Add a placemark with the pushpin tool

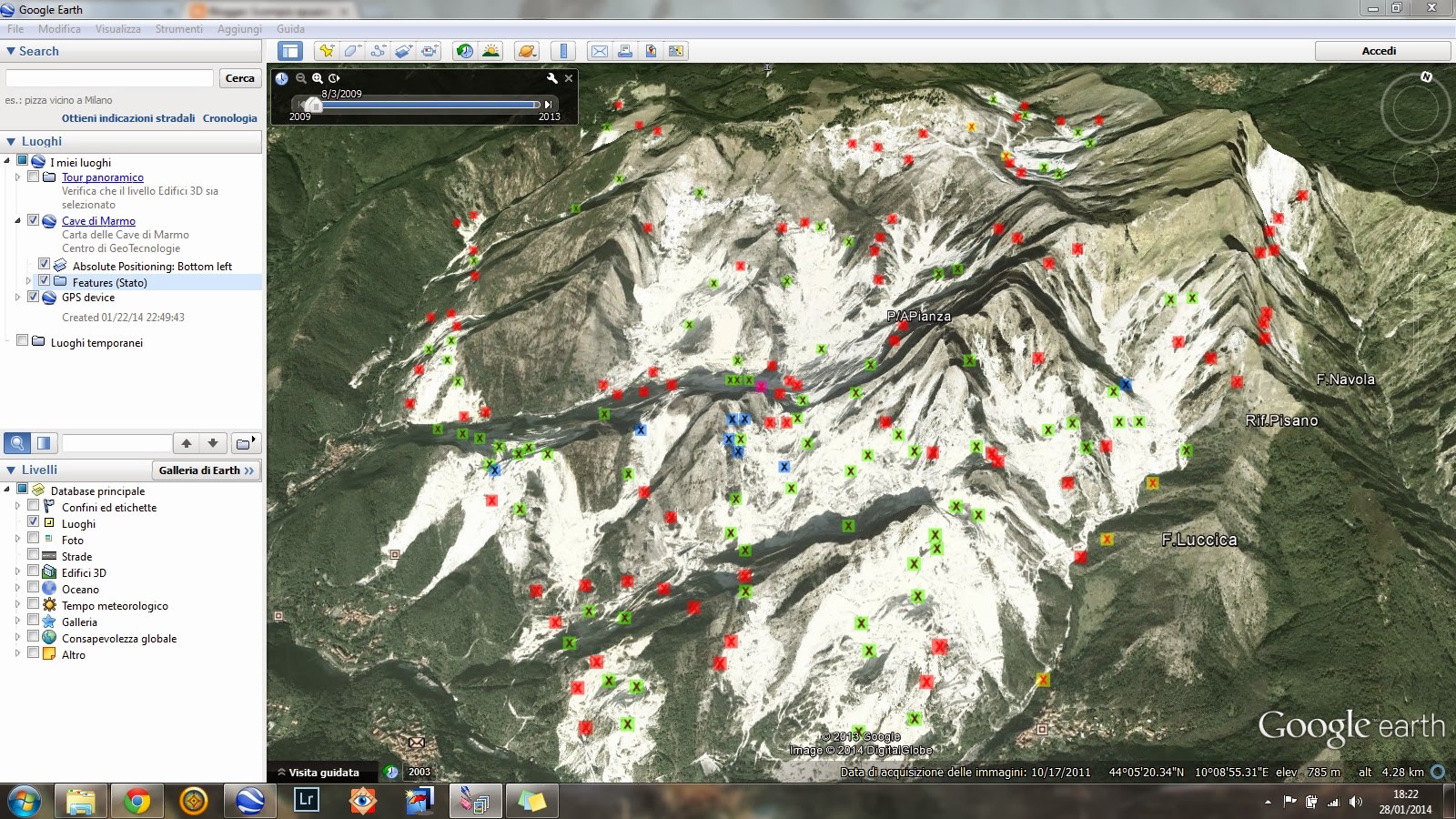click(x=327, y=51)
